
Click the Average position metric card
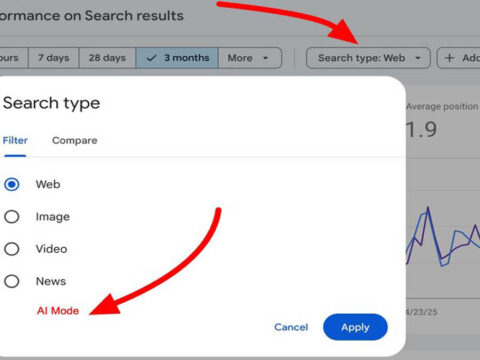(443, 122)
